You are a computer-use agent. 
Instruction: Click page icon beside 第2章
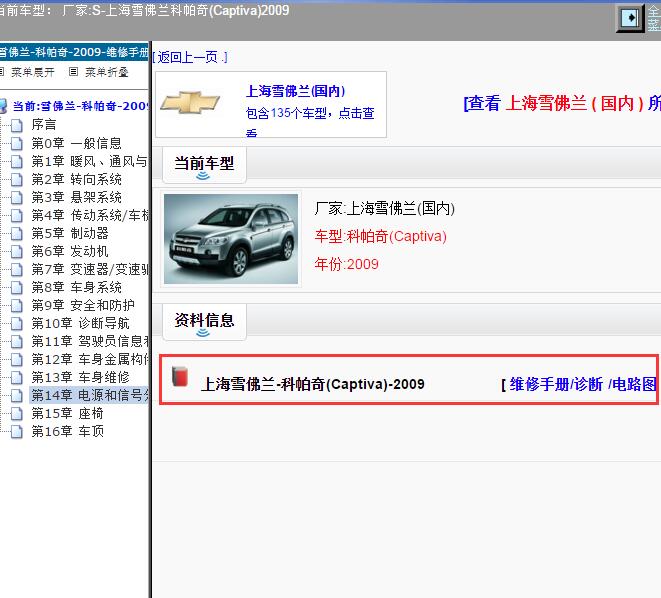click(16, 180)
